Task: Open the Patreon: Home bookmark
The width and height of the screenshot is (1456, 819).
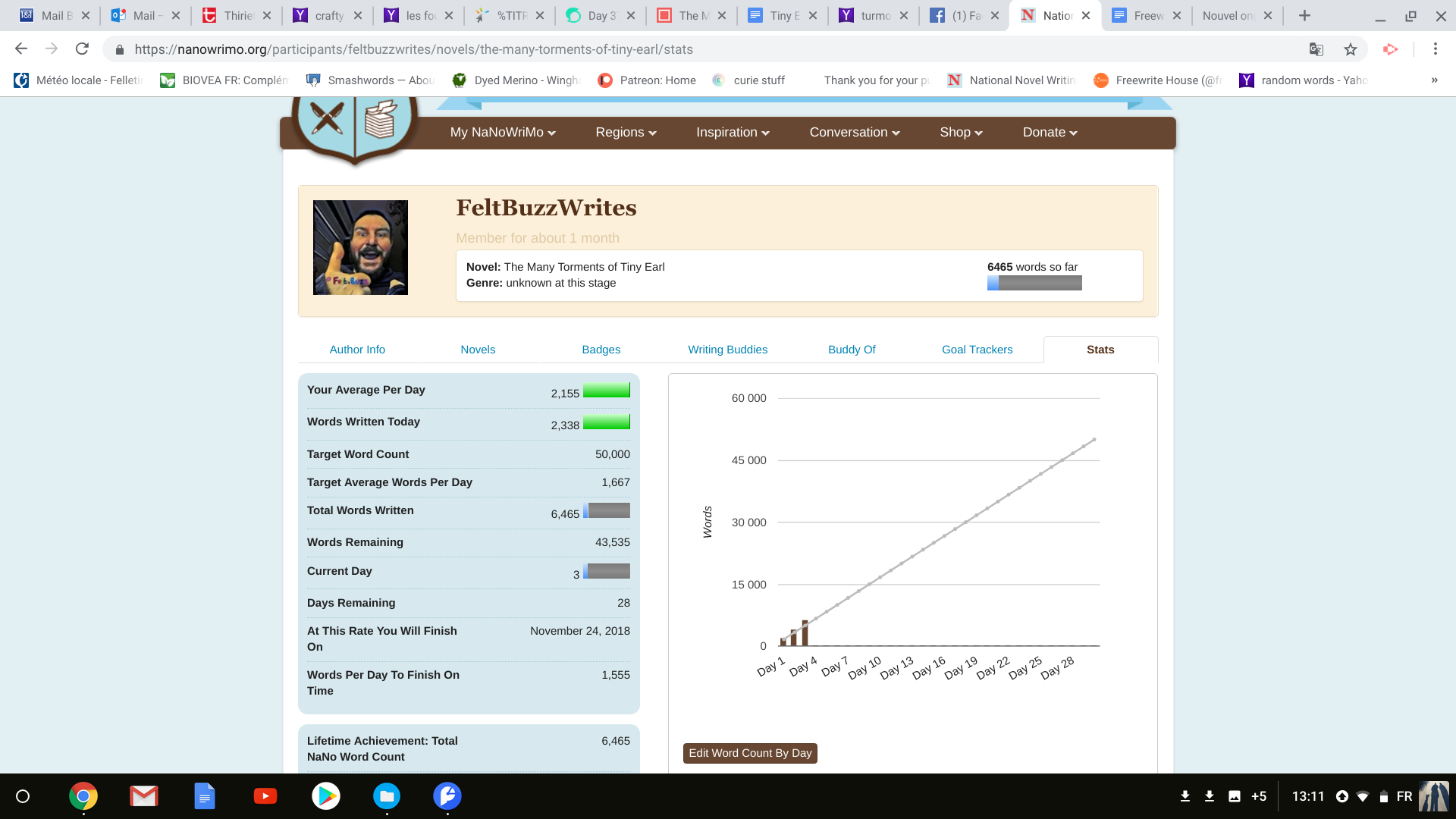Action: (x=647, y=80)
